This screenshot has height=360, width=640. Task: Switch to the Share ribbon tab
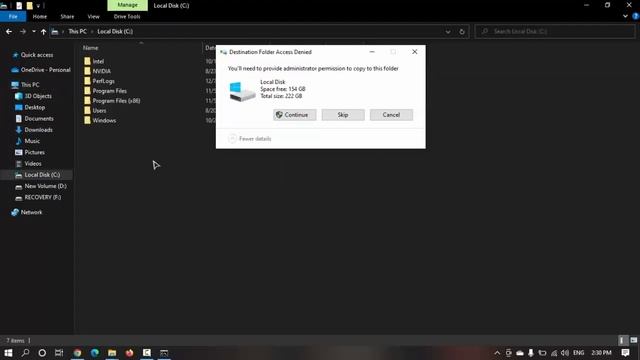(x=67, y=16)
